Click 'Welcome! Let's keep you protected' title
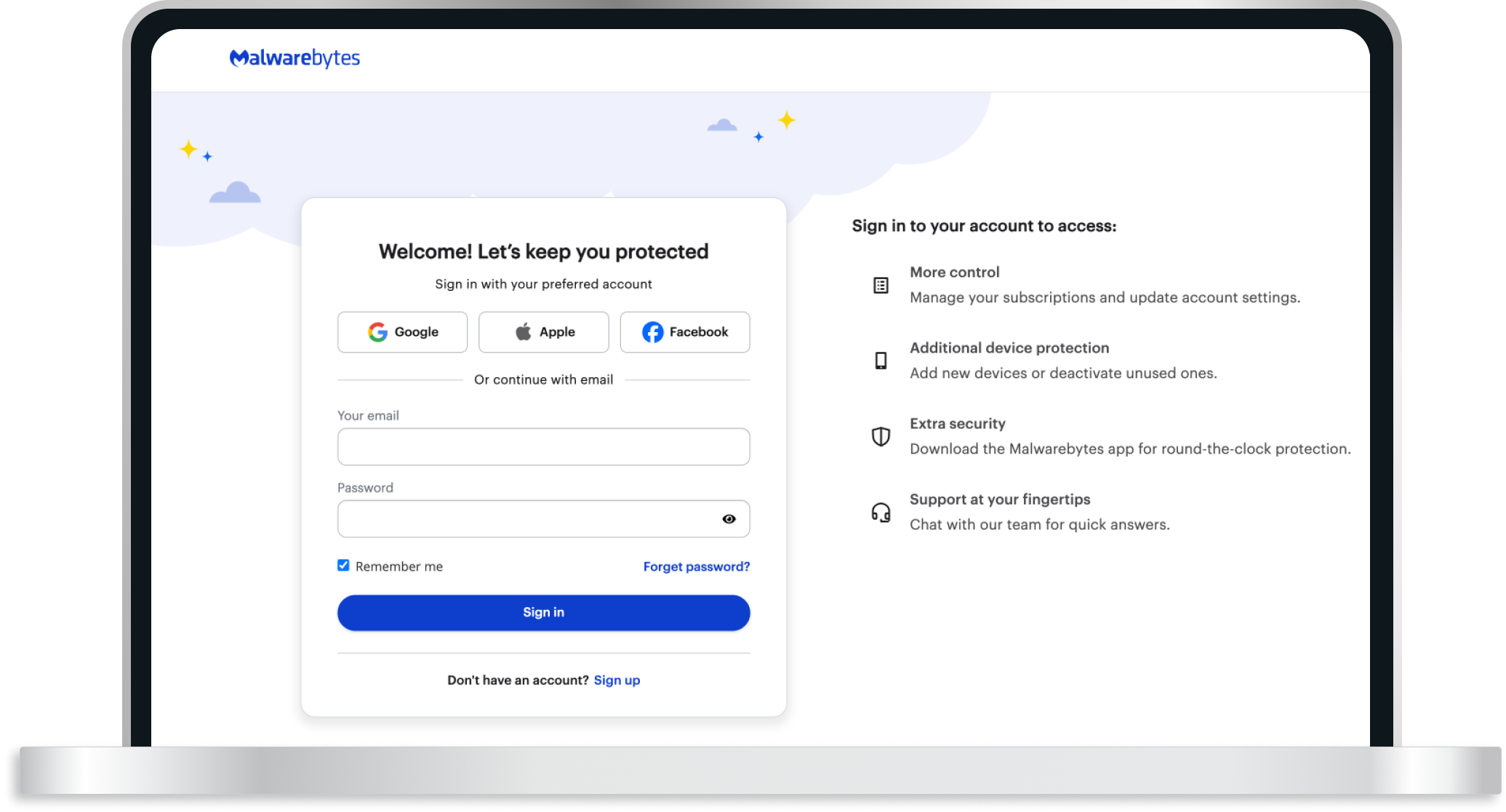The height and width of the screenshot is (812, 1506). [x=543, y=252]
